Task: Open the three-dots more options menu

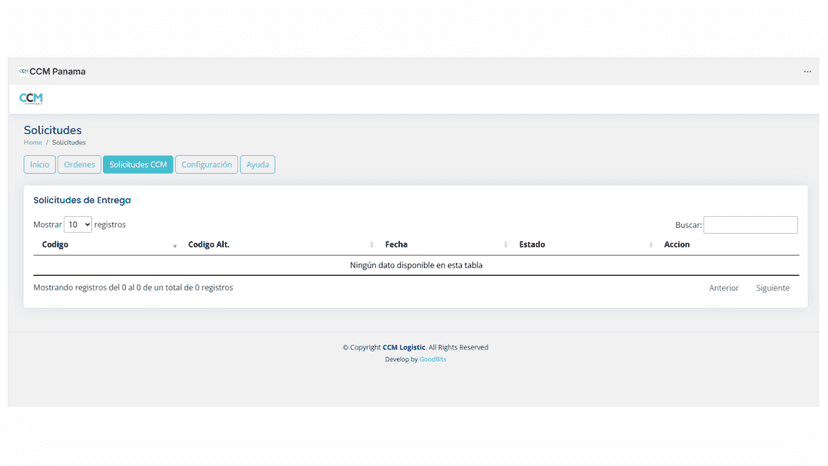Action: 807,71
